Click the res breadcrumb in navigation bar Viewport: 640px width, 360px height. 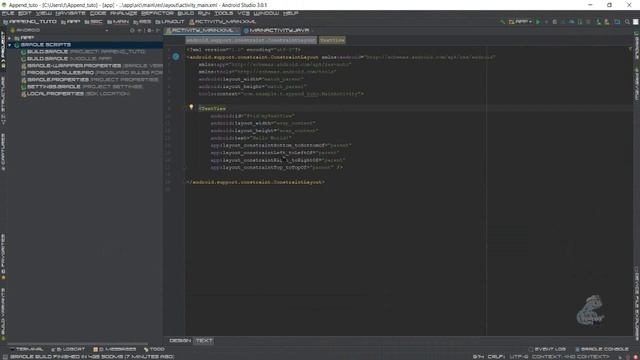tap(142, 22)
